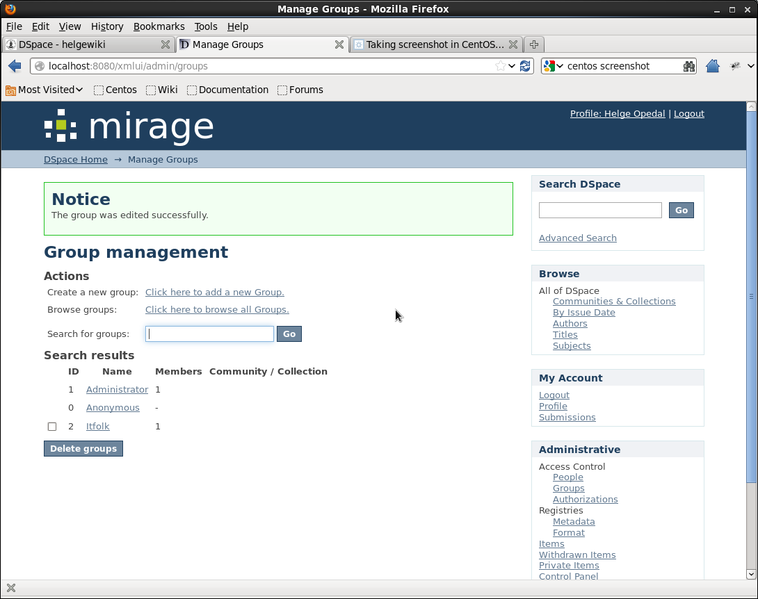
Task: Click the mirage logo in the header
Action: click(129, 126)
